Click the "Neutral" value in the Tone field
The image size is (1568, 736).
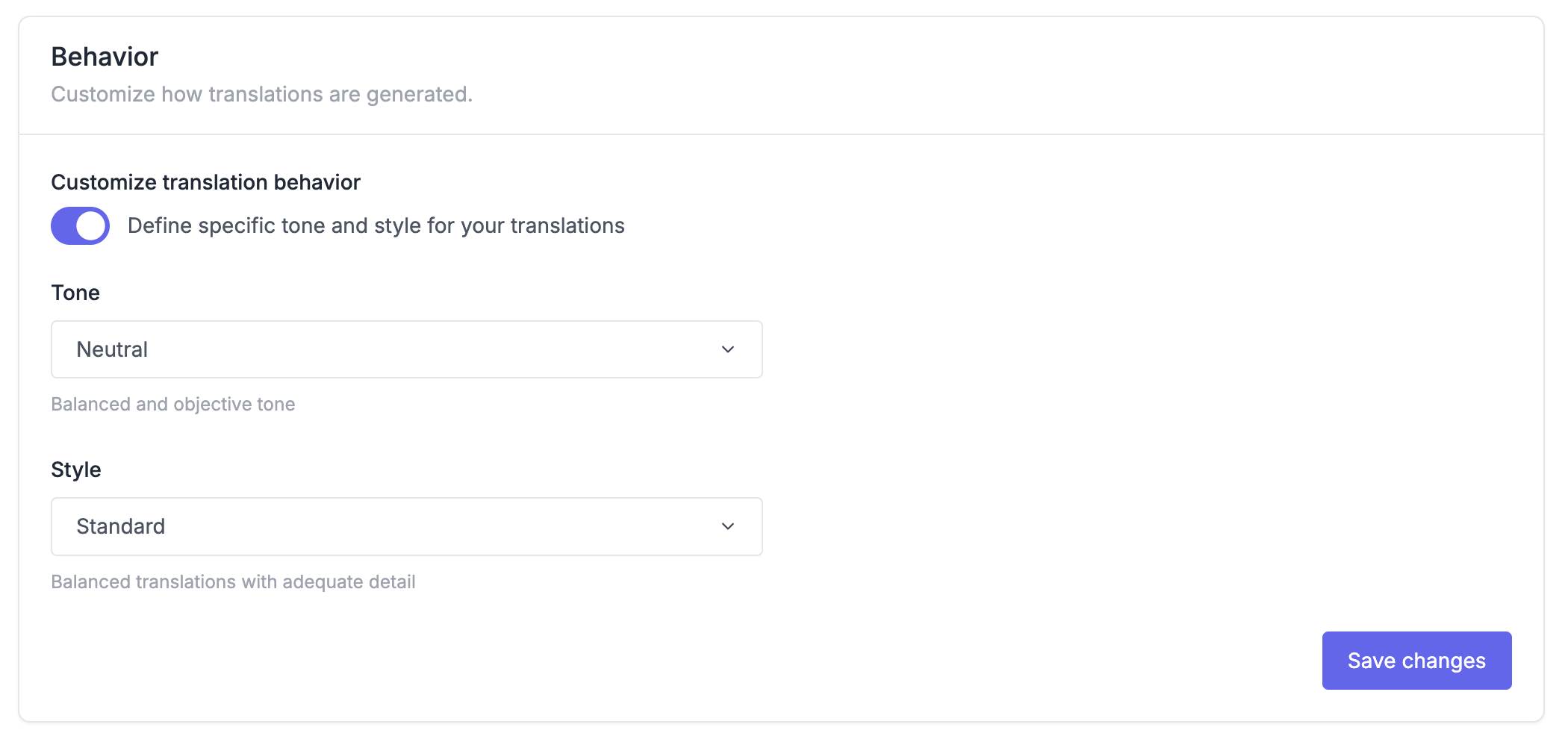click(112, 349)
